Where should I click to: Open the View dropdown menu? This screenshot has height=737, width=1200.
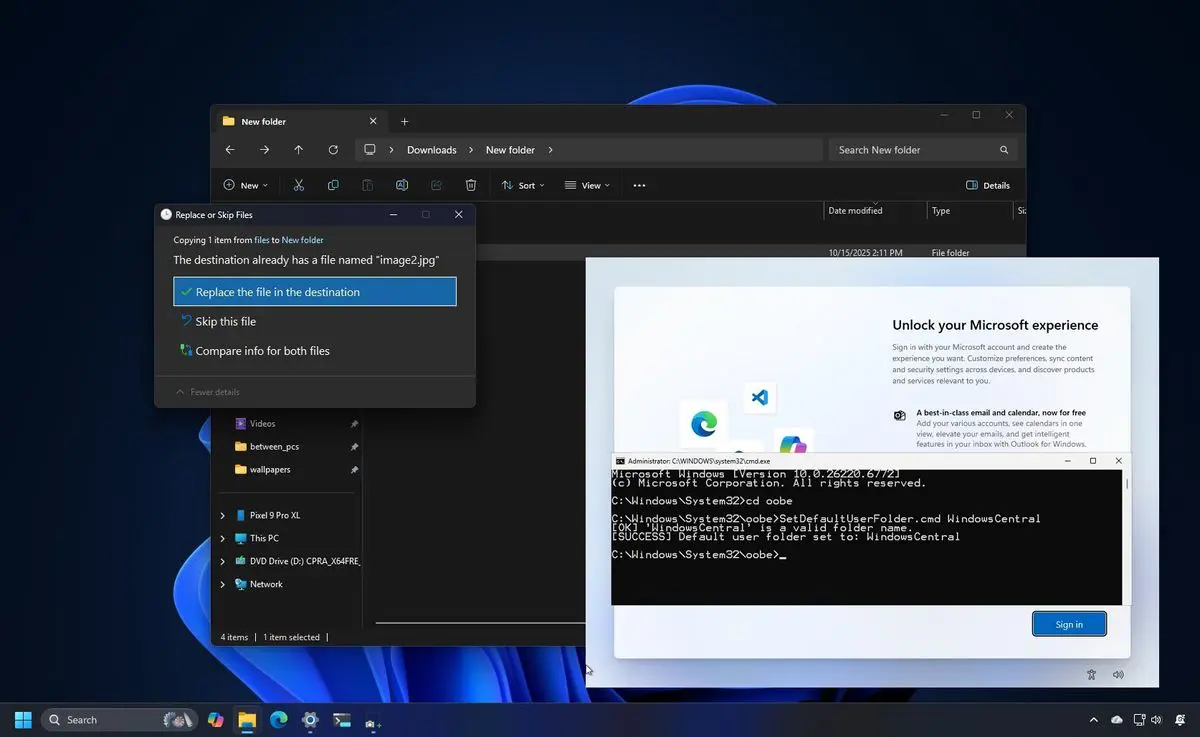click(586, 185)
